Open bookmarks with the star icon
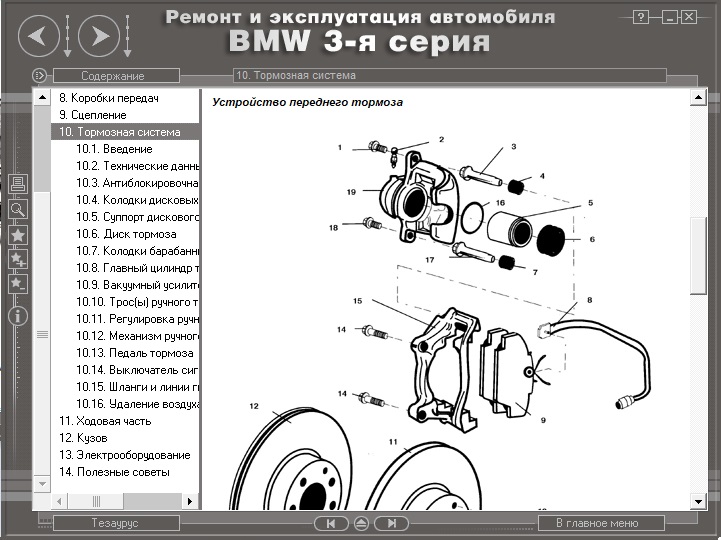This screenshot has width=721, height=540. coord(18,235)
